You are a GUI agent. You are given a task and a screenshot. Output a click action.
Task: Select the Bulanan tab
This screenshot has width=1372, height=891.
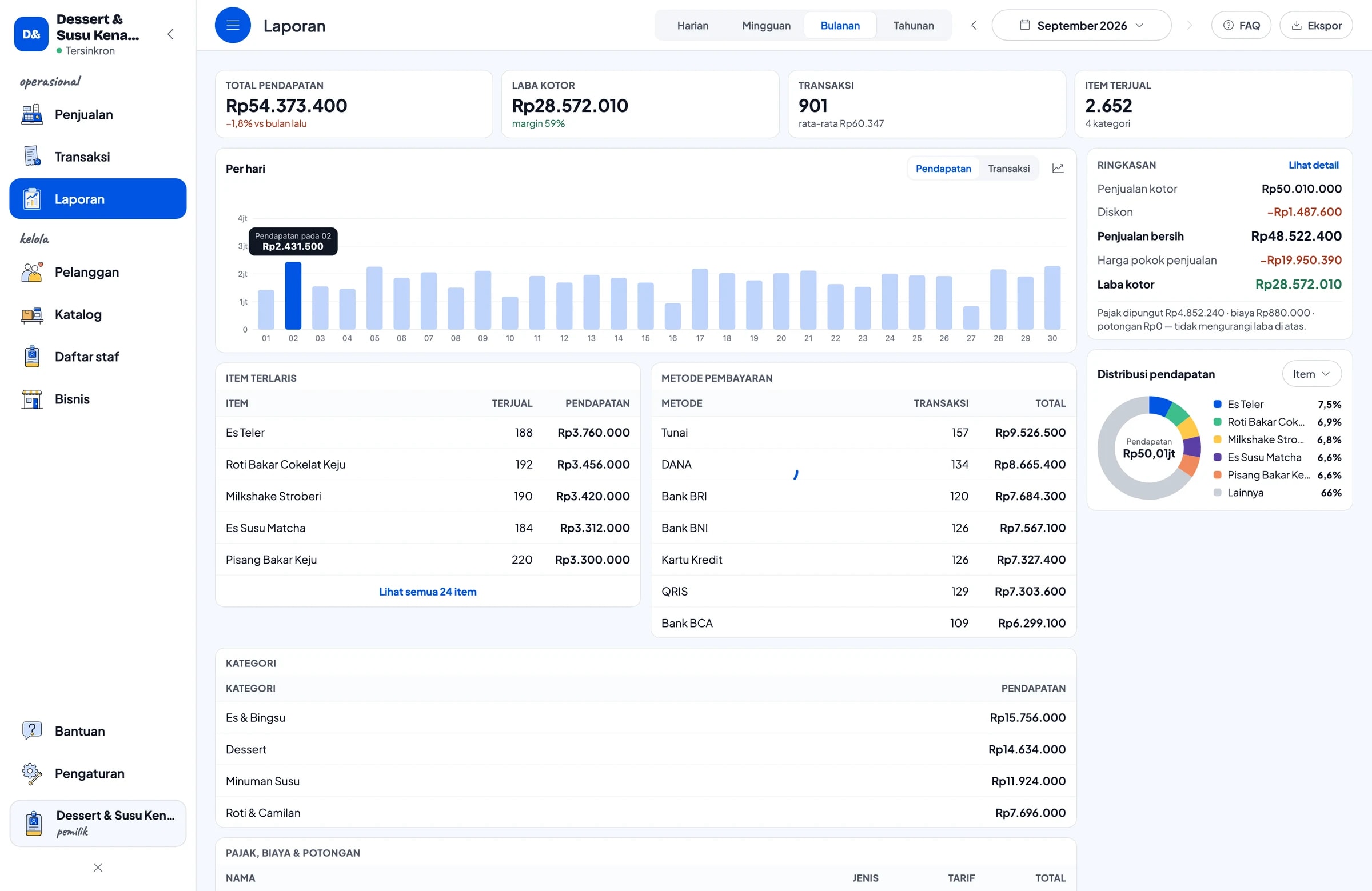click(840, 25)
